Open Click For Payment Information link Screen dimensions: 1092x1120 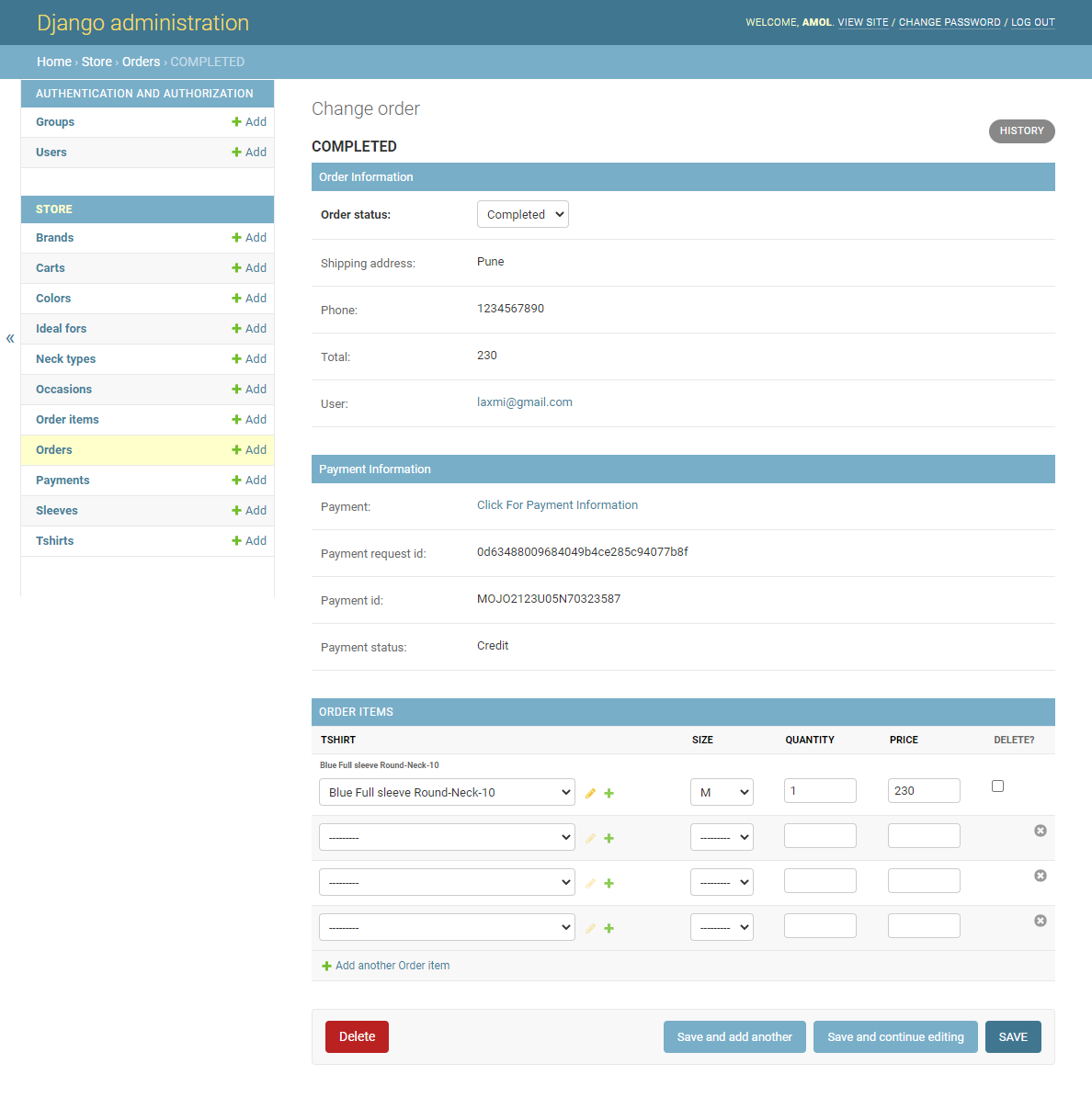[x=557, y=504]
